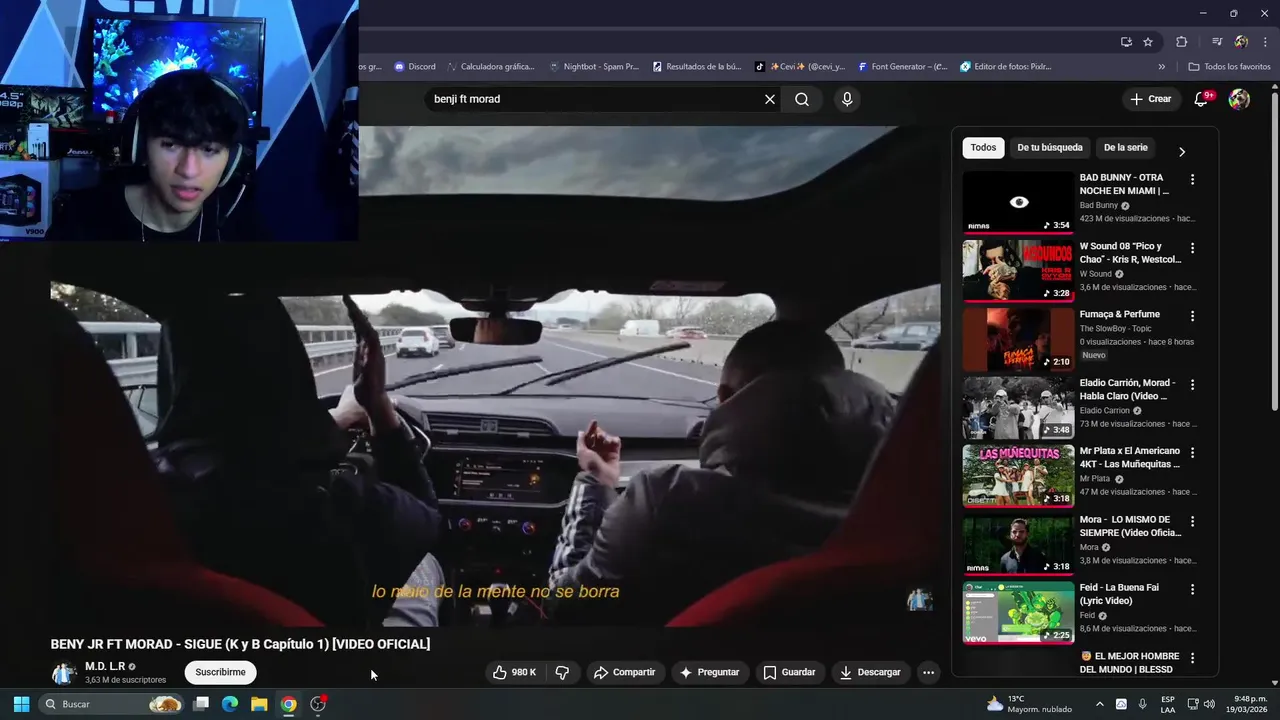Open Chrome extensions puzzle icon
The height and width of the screenshot is (720, 1280).
(x=1182, y=42)
